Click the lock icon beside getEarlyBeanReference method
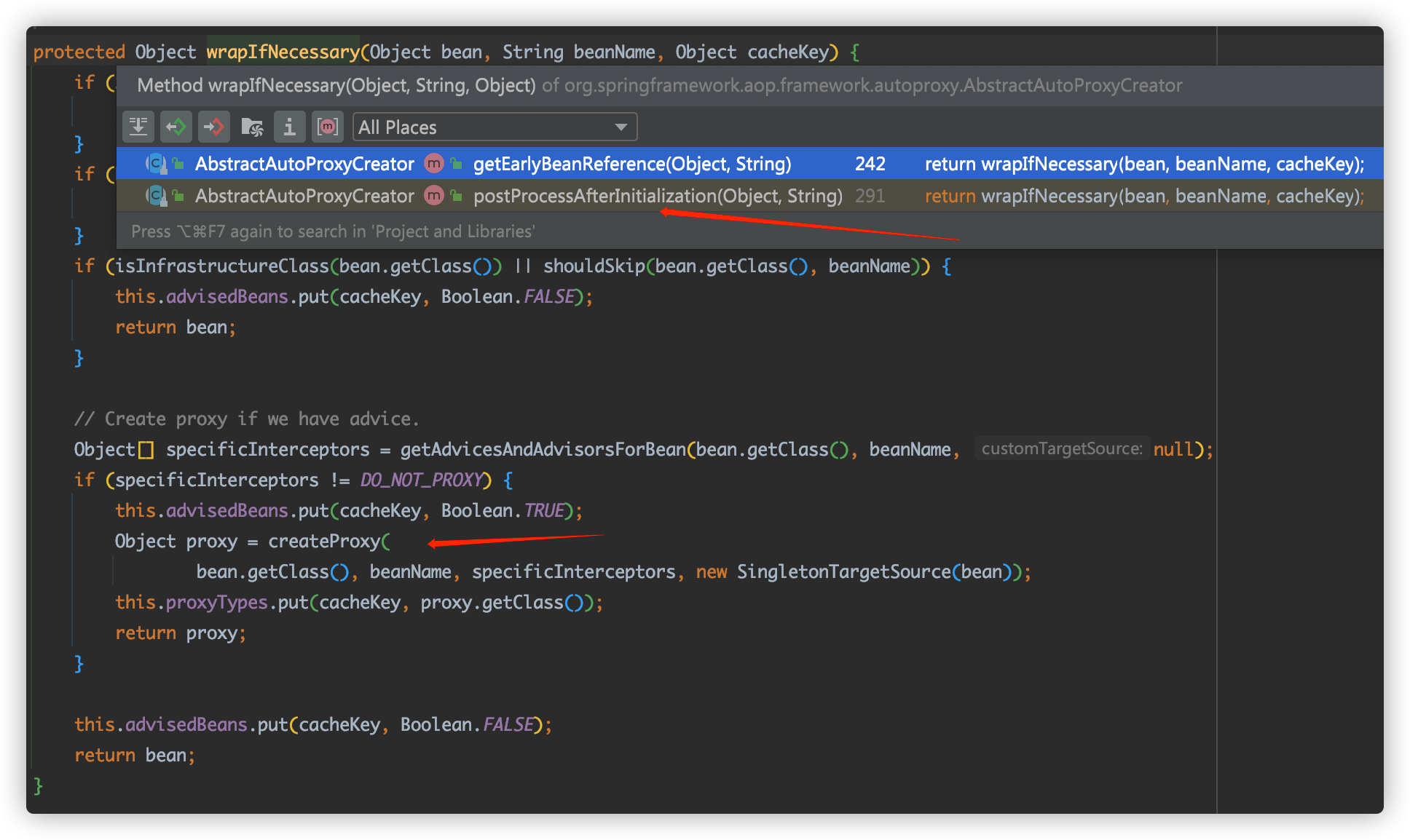 click(455, 164)
